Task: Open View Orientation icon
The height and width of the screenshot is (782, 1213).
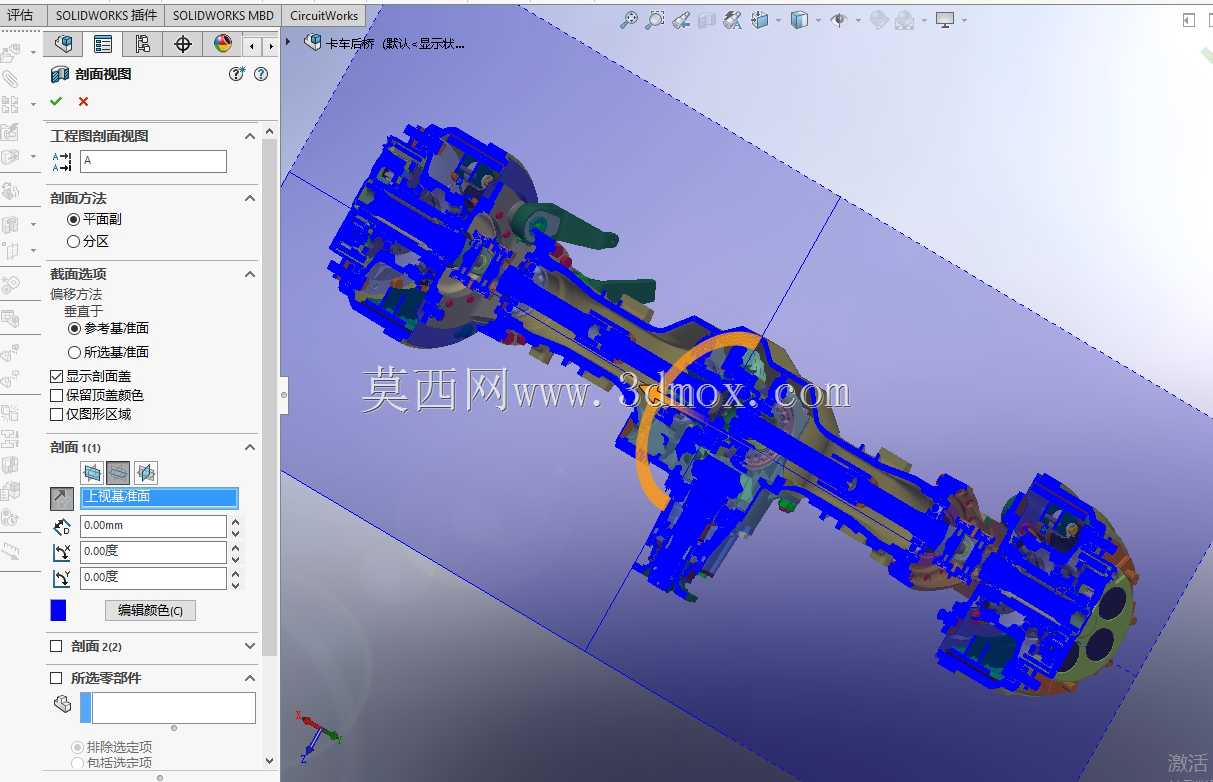Action: click(x=759, y=19)
